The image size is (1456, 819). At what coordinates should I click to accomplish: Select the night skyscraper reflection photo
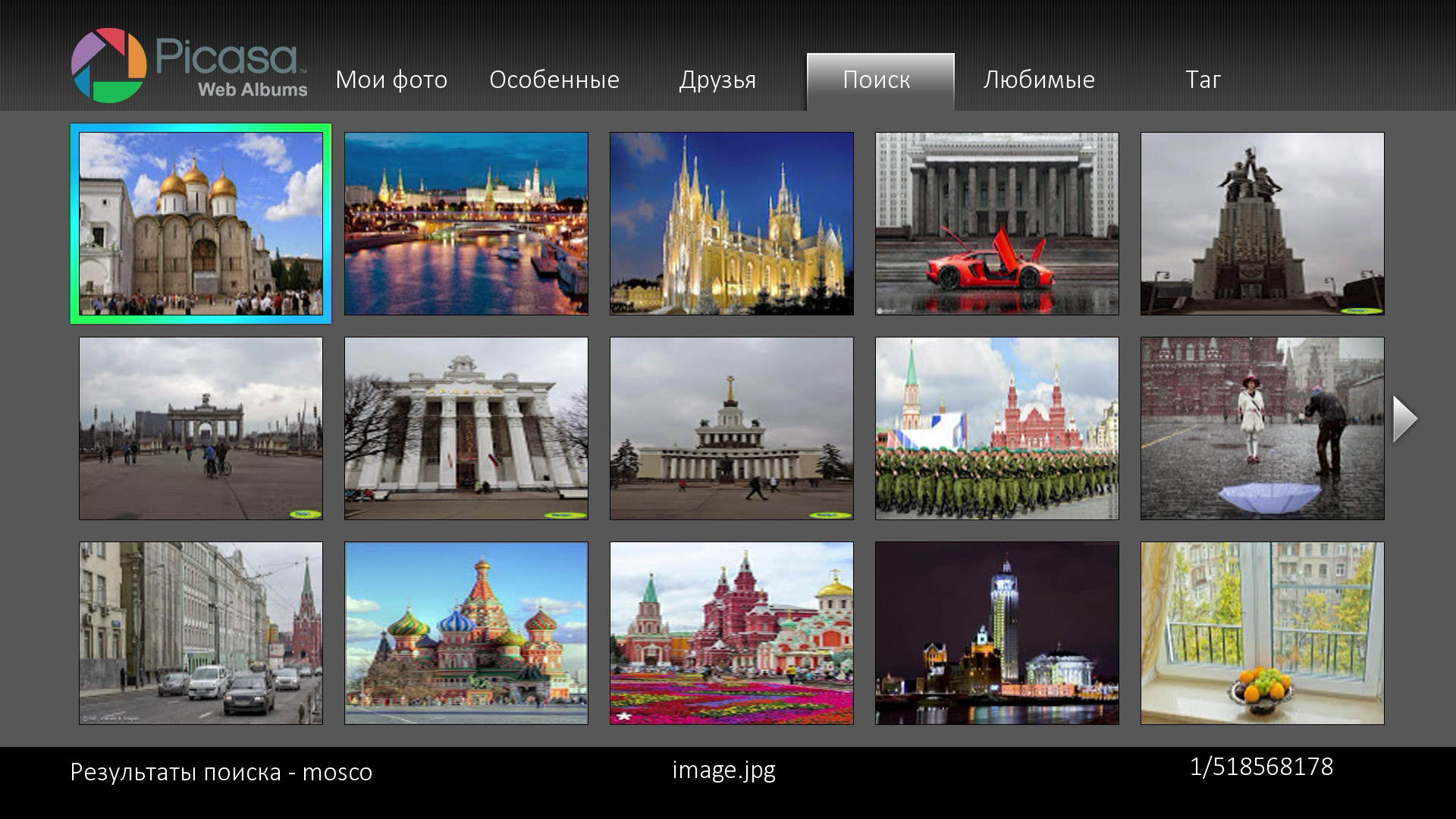tap(997, 633)
